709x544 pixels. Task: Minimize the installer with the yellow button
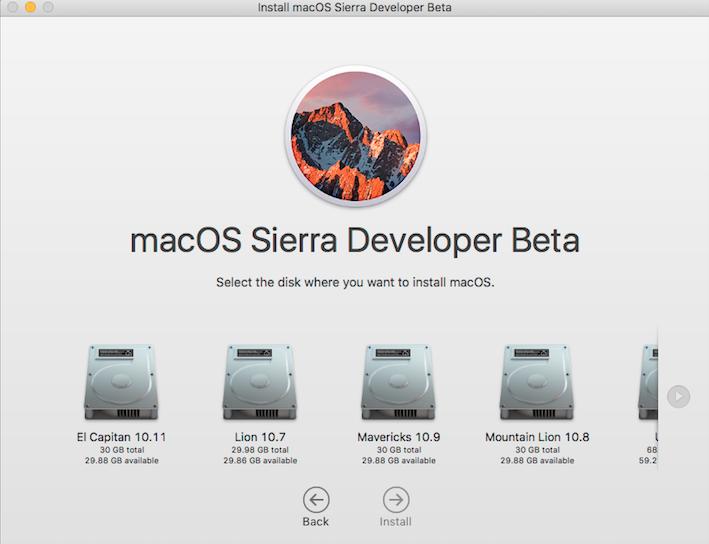tap(31, 7)
